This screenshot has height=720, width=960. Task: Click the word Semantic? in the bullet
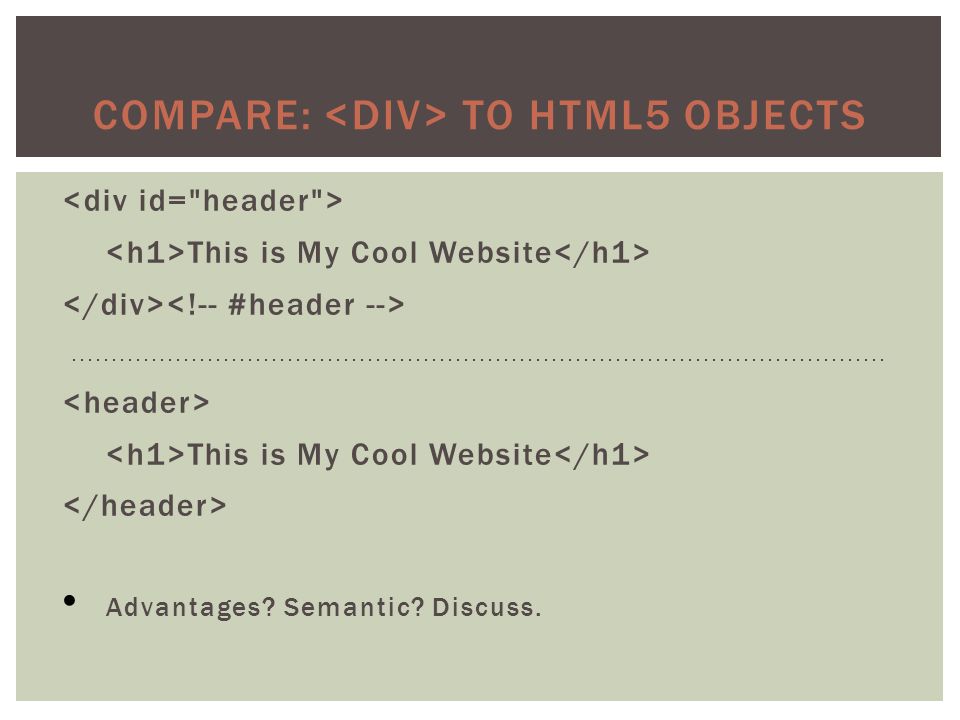coord(354,607)
